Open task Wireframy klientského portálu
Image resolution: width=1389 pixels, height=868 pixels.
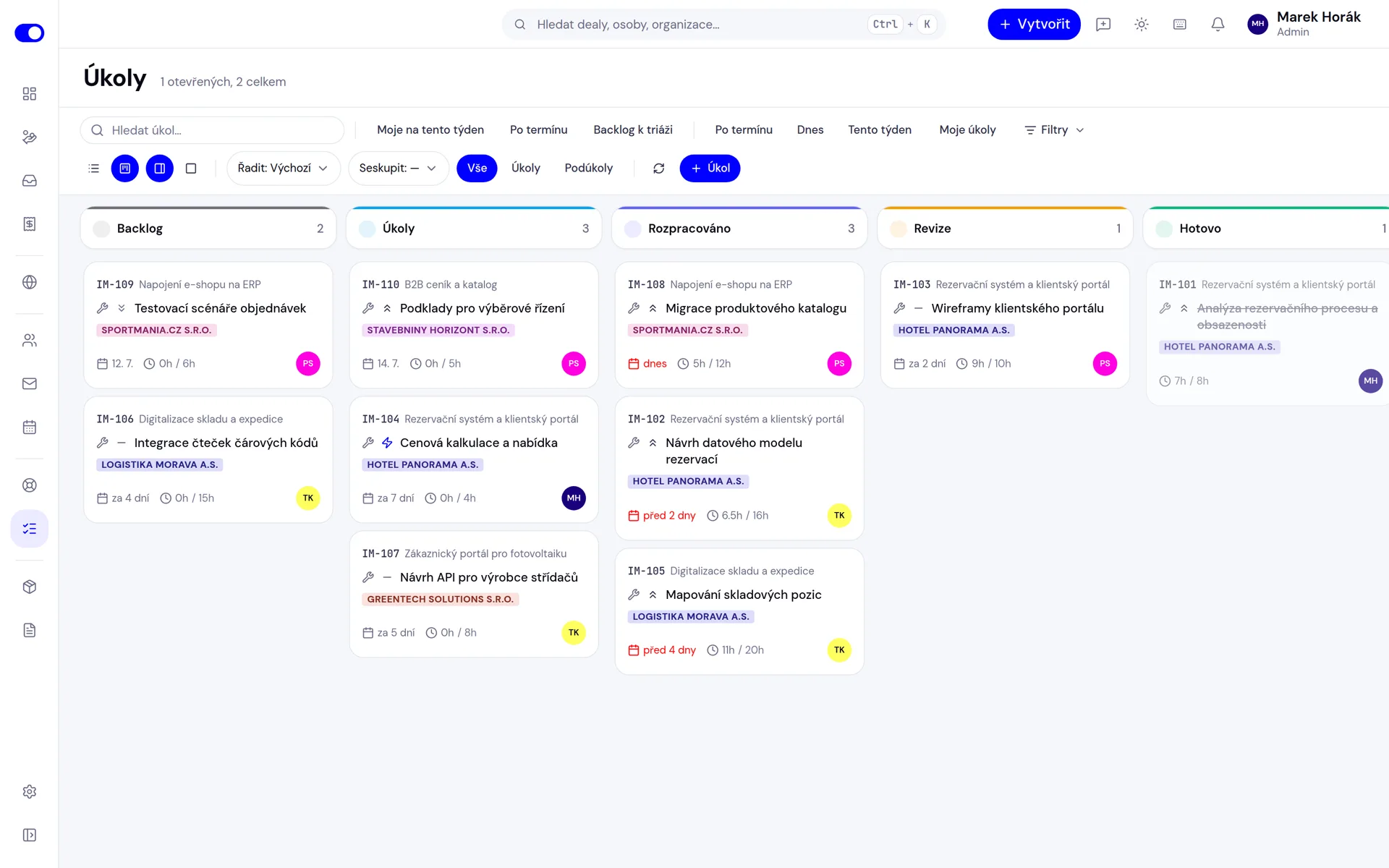coord(1017,308)
